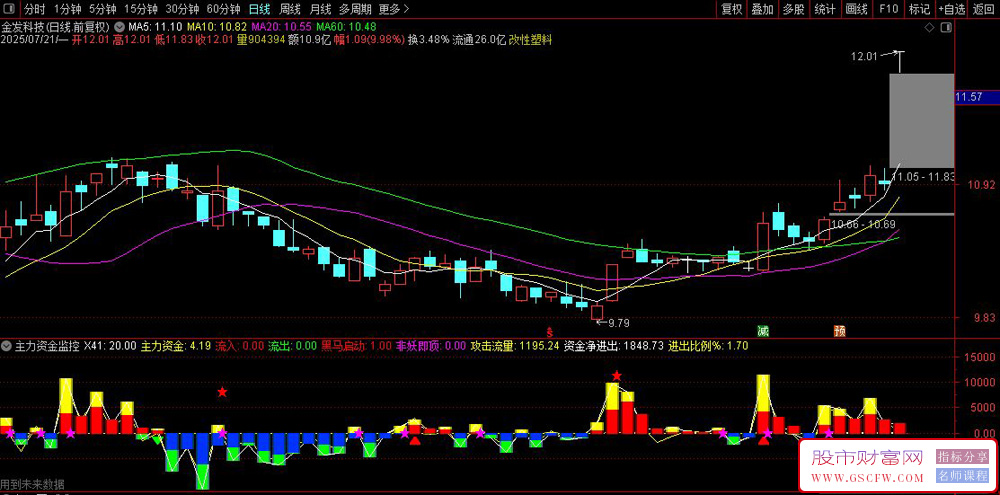The height and width of the screenshot is (495, 1000).
Task: Click the 用到未来数据 warning text
Action: pos(32,484)
